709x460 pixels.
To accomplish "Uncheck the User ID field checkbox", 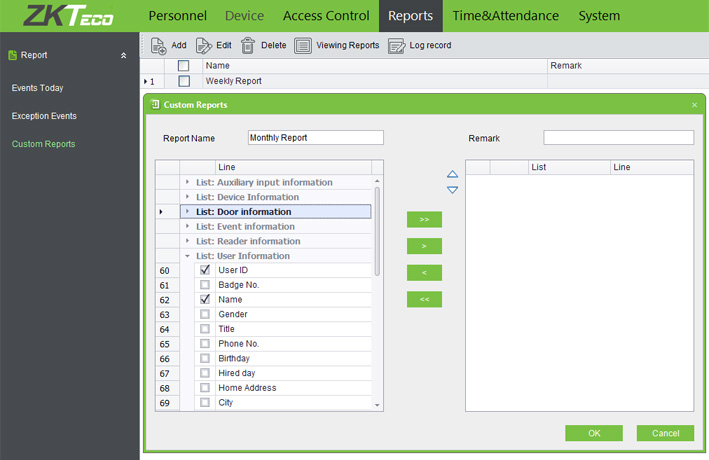I will [x=205, y=270].
